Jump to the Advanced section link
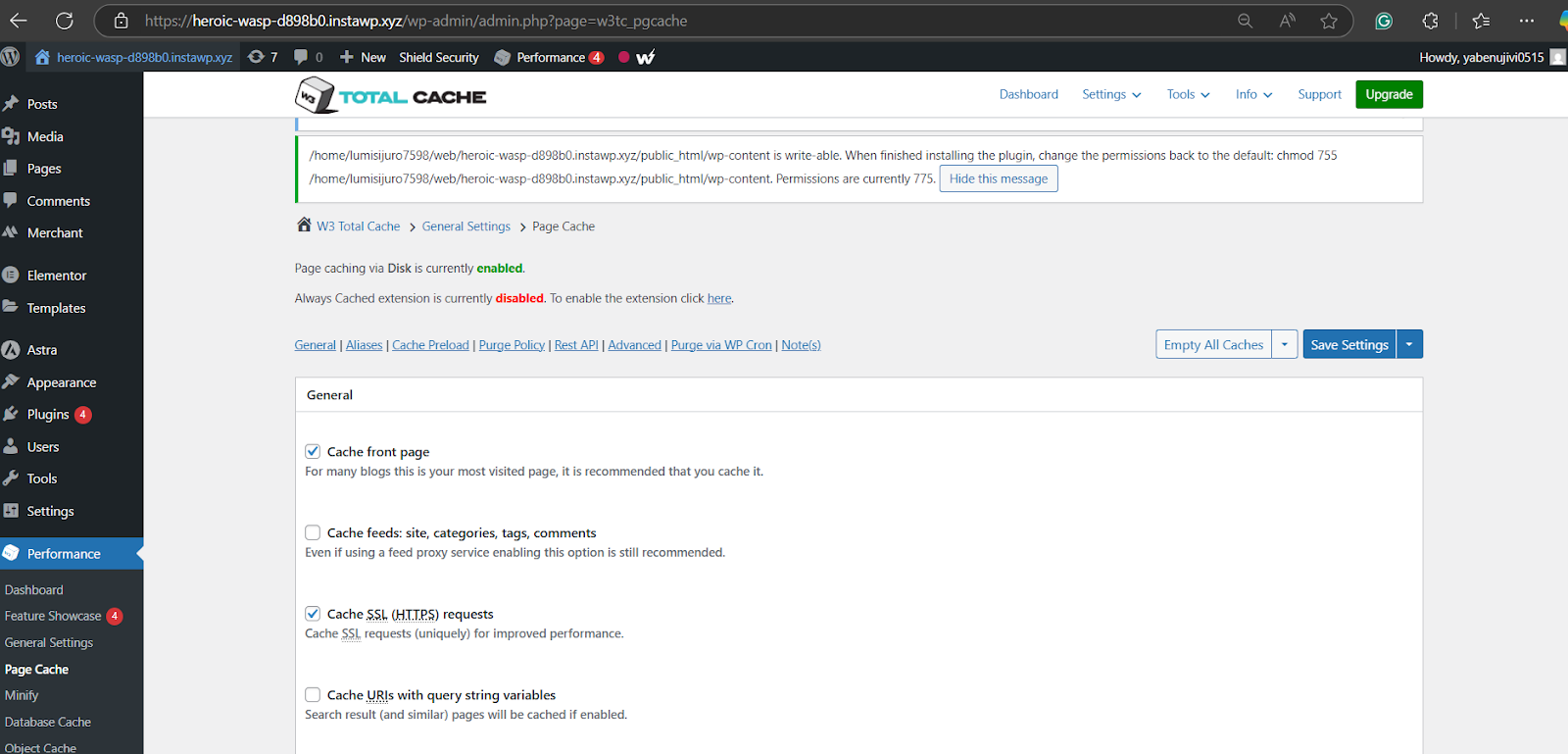The width and height of the screenshot is (1568, 754). [x=634, y=345]
